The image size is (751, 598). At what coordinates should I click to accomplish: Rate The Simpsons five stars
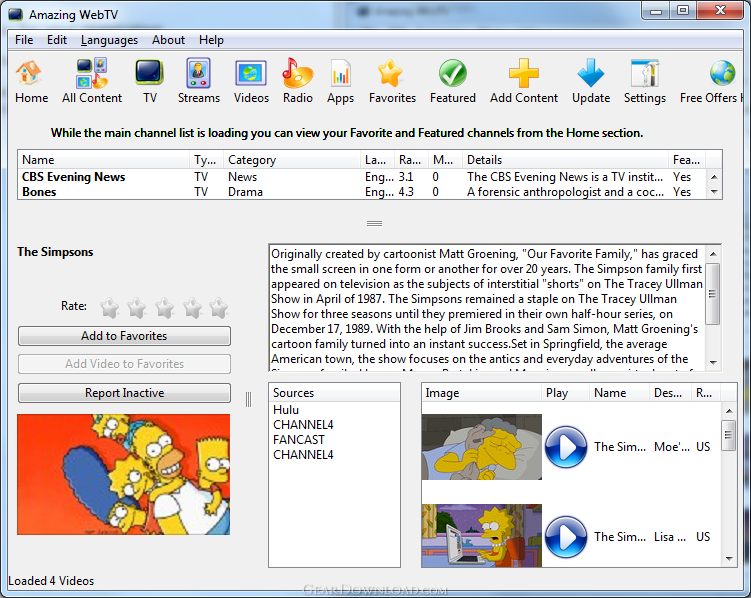219,307
